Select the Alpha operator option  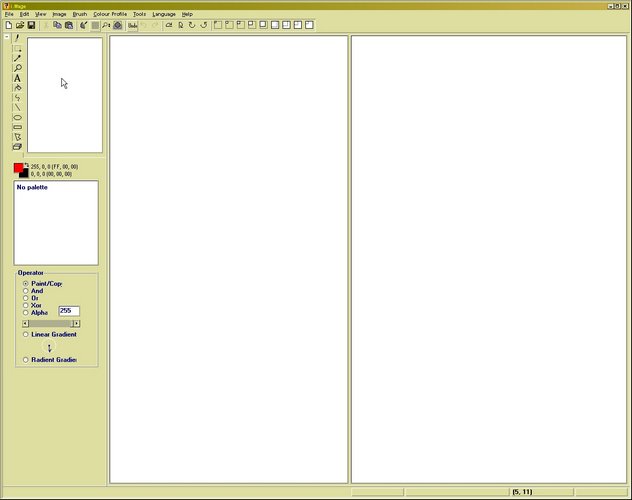[x=25, y=312]
